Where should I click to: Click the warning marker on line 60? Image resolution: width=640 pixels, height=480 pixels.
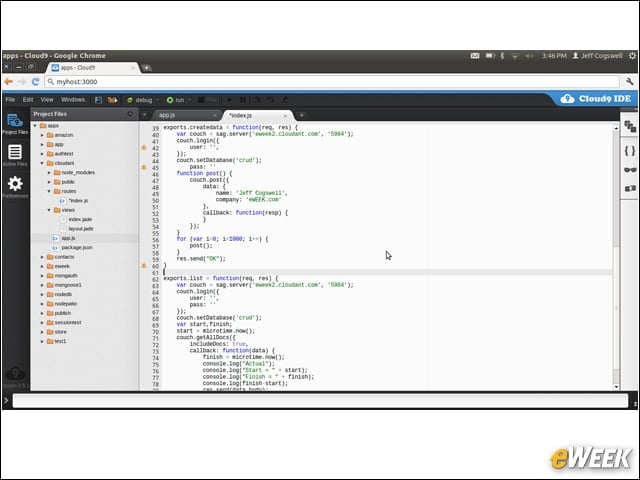pyautogui.click(x=144, y=266)
